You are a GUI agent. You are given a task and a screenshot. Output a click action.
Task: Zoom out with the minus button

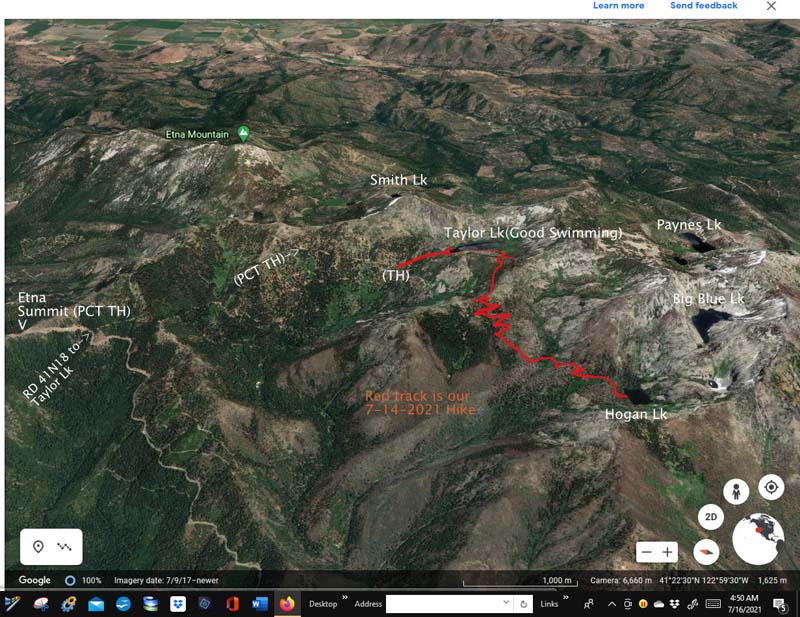pos(647,552)
